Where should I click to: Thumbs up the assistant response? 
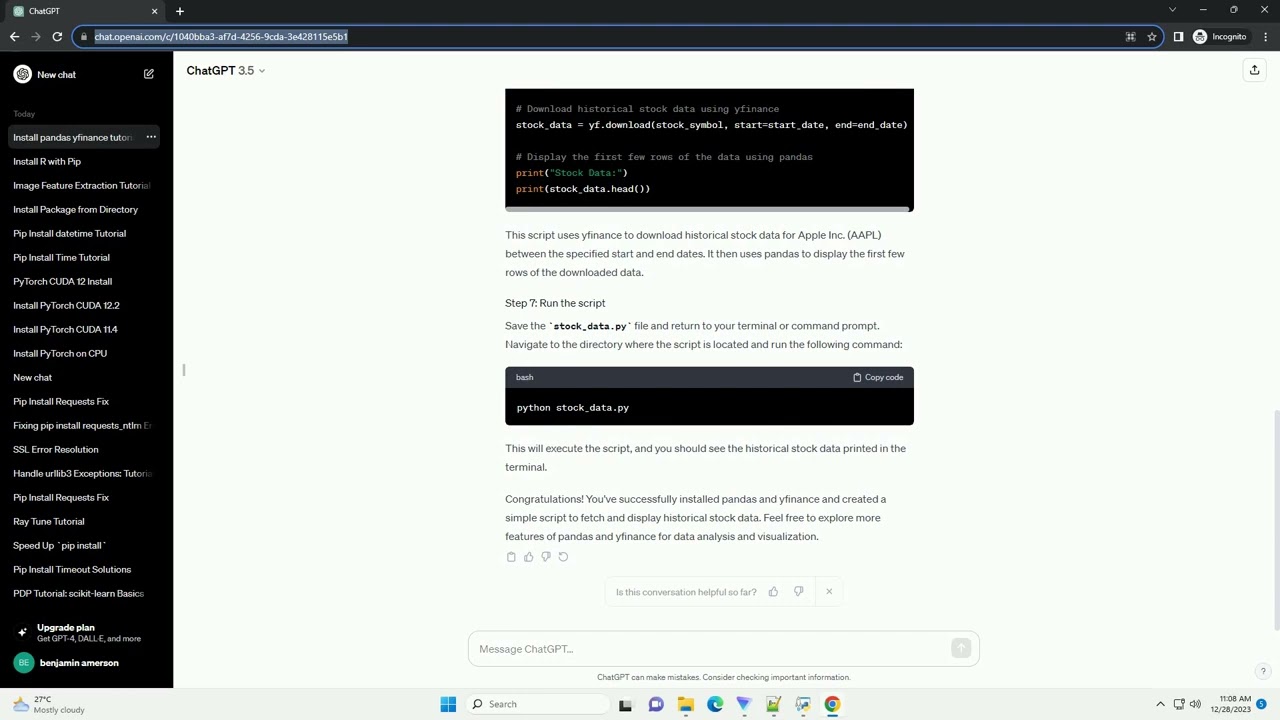pyautogui.click(x=528, y=557)
